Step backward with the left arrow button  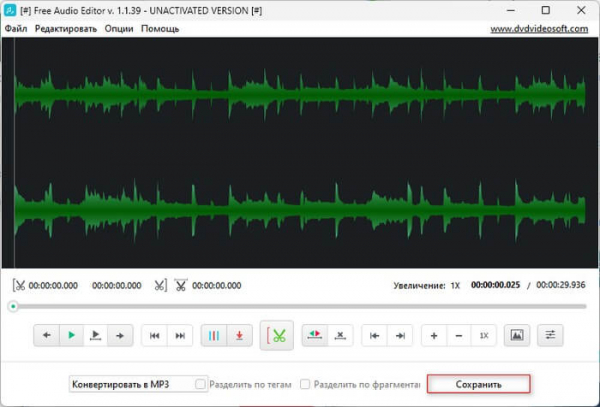coord(47,335)
